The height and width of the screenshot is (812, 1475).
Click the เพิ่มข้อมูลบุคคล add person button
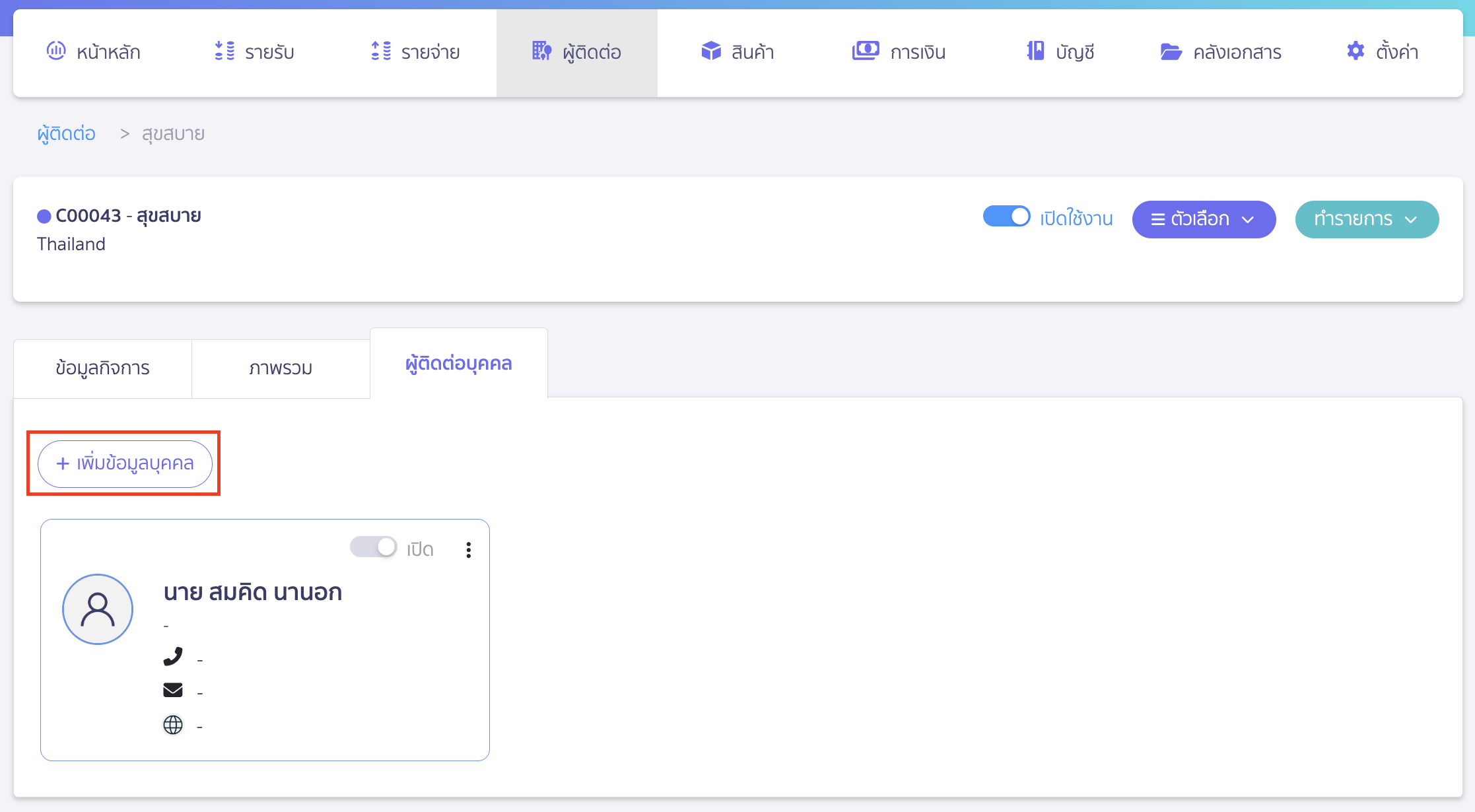[x=123, y=463]
